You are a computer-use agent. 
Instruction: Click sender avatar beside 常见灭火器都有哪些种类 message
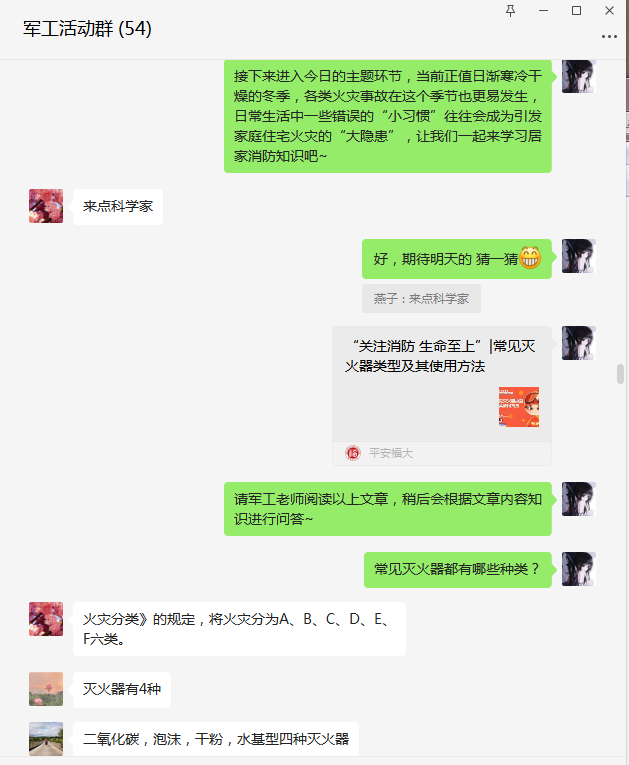(579, 569)
